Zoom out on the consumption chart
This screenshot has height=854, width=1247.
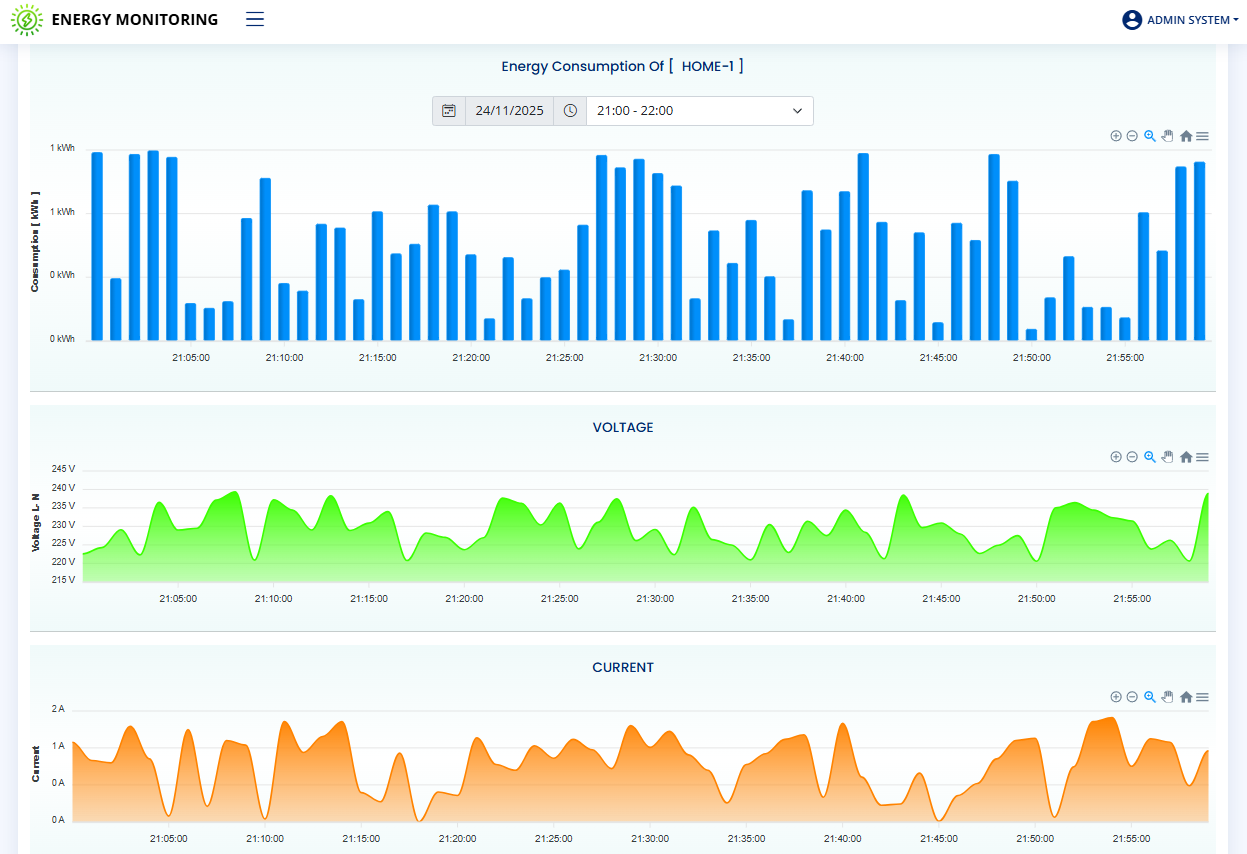pyautogui.click(x=1132, y=136)
